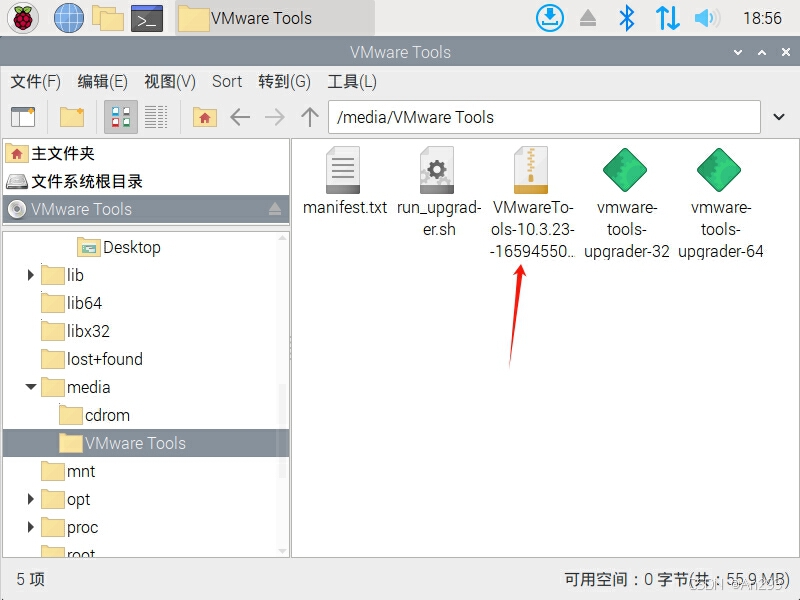Click the blue download updates tray icon

tap(549, 18)
